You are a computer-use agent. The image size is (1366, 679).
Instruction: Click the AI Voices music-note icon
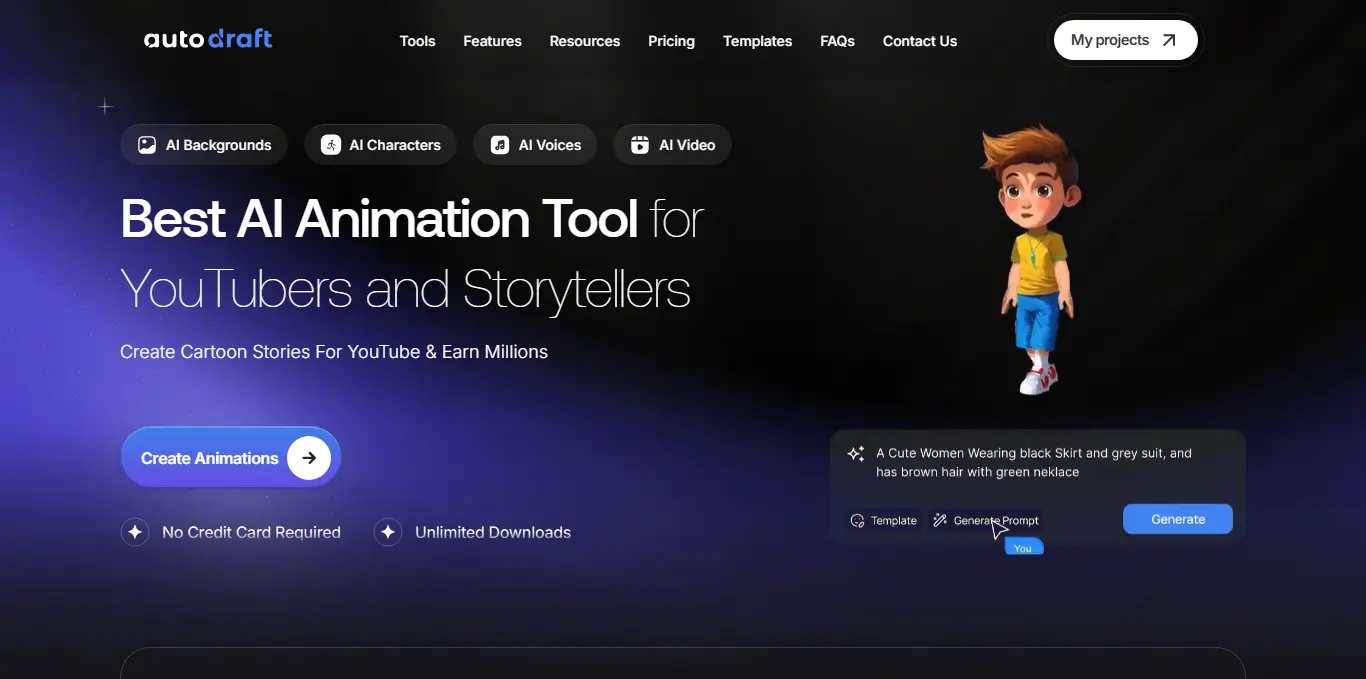point(500,145)
